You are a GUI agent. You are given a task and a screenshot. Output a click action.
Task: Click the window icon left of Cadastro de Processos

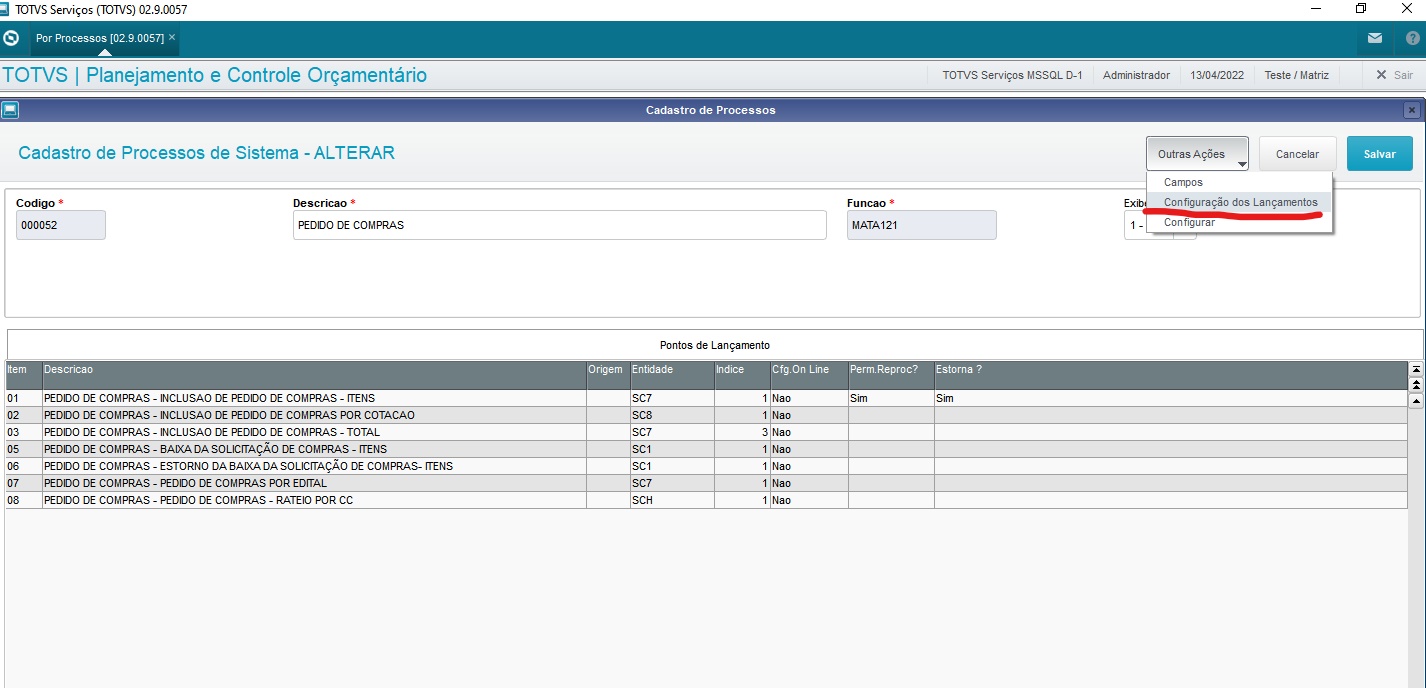click(x=9, y=109)
